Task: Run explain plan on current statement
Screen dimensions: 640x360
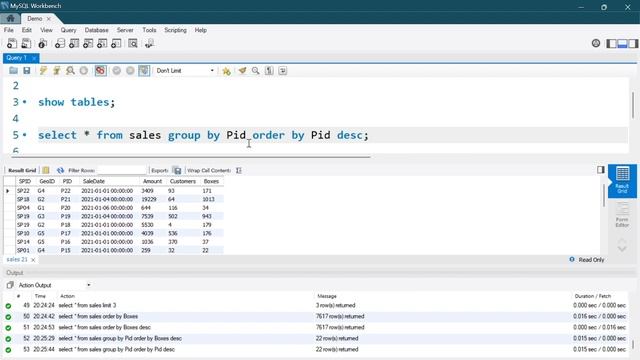Action: pos(70,71)
